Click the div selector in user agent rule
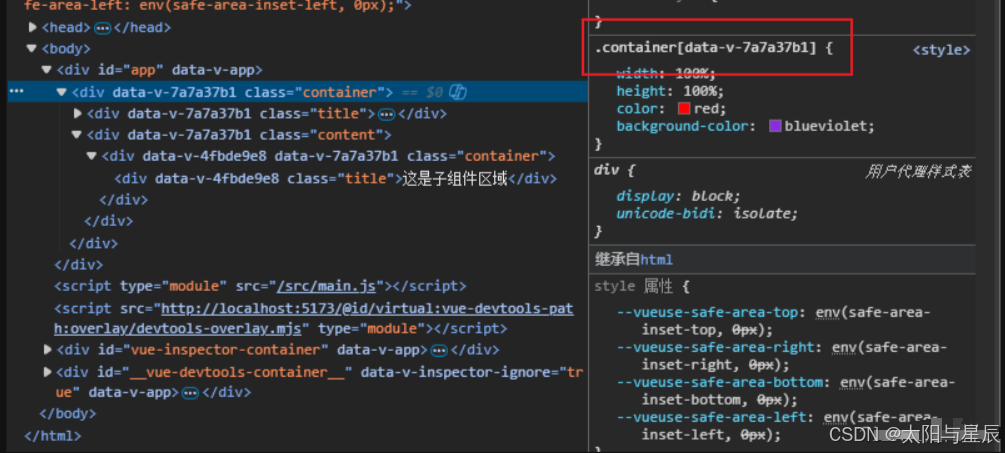This screenshot has height=453, width=1005. (x=606, y=170)
